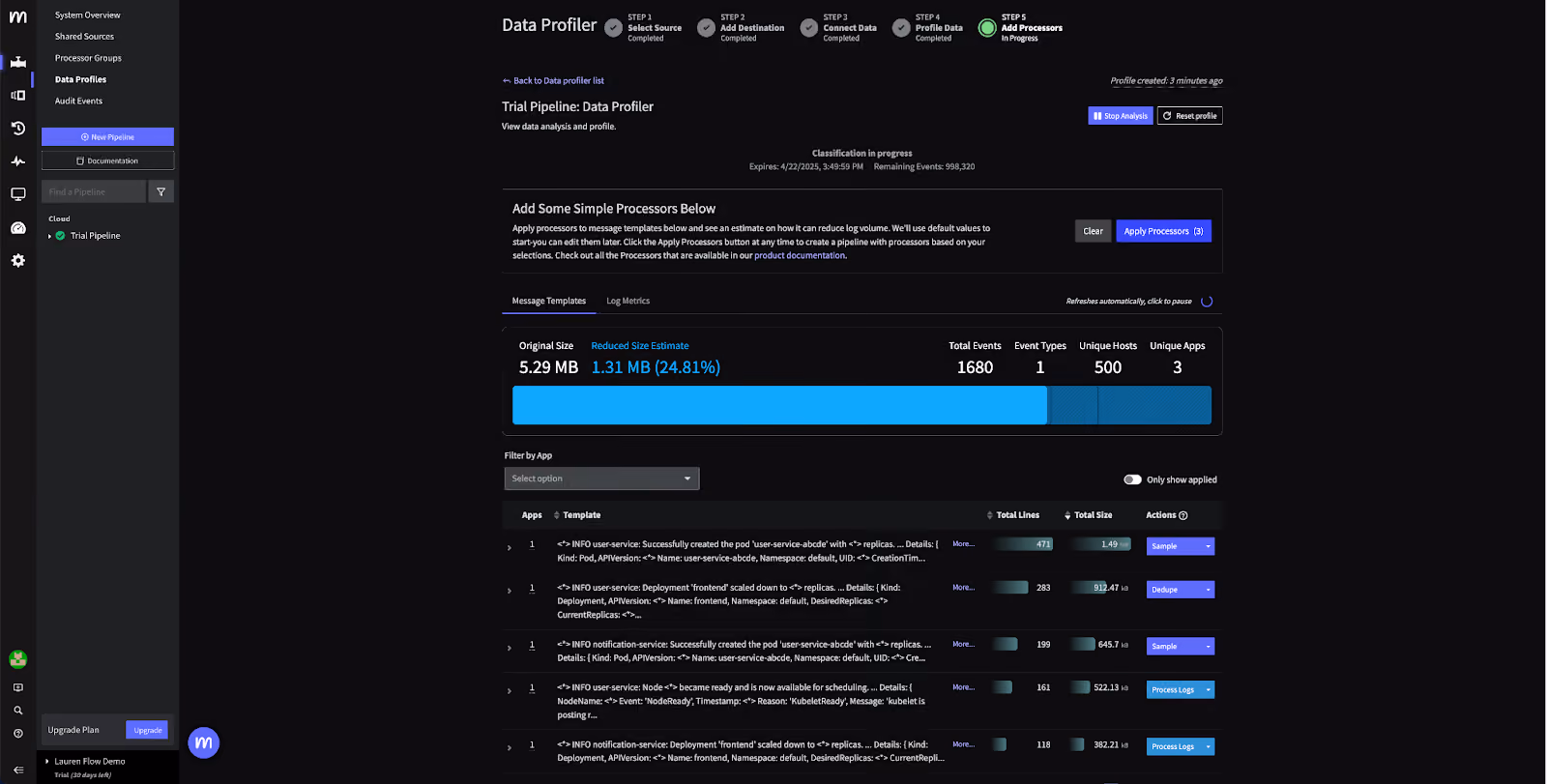Open the product documentation link

tap(800, 255)
